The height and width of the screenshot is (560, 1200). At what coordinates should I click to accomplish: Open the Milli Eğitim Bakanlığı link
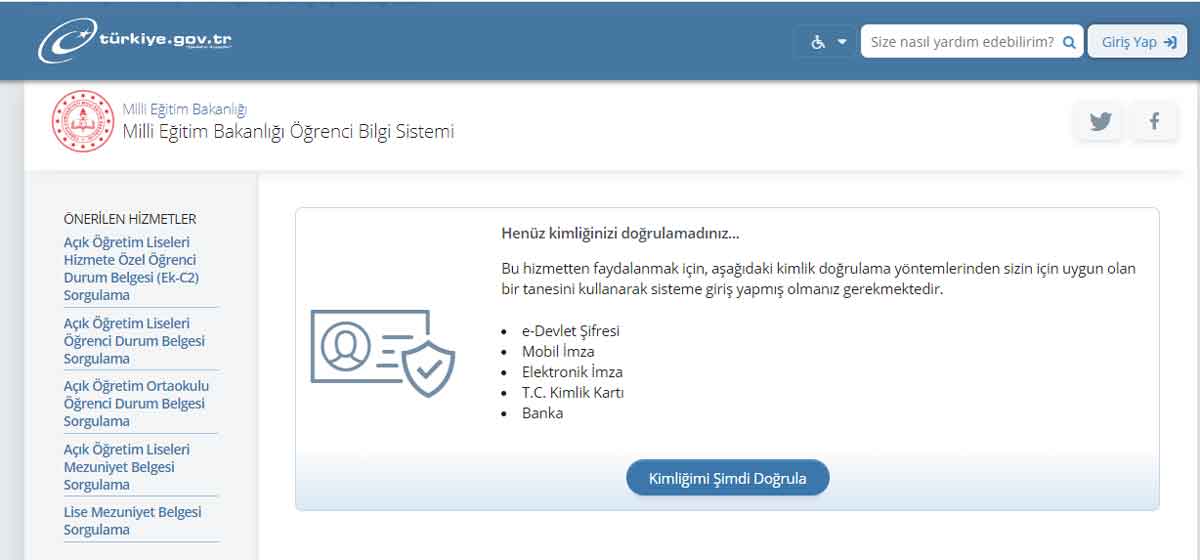point(184,109)
